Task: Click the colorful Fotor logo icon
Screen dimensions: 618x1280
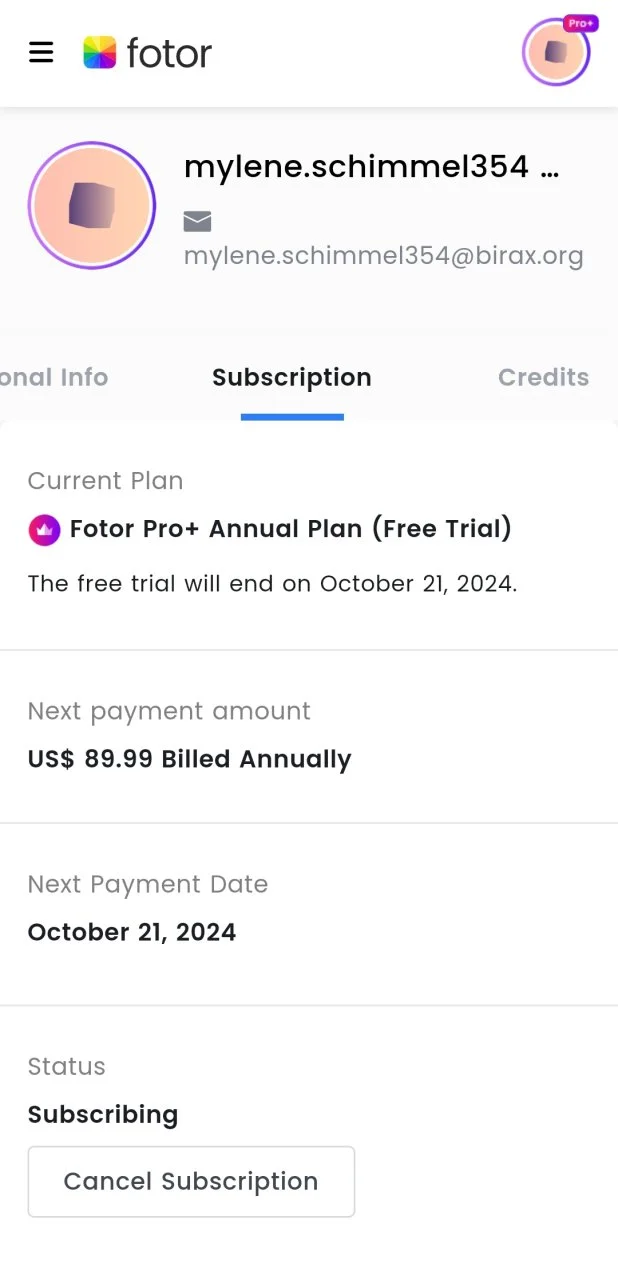Action: pyautogui.click(x=99, y=52)
